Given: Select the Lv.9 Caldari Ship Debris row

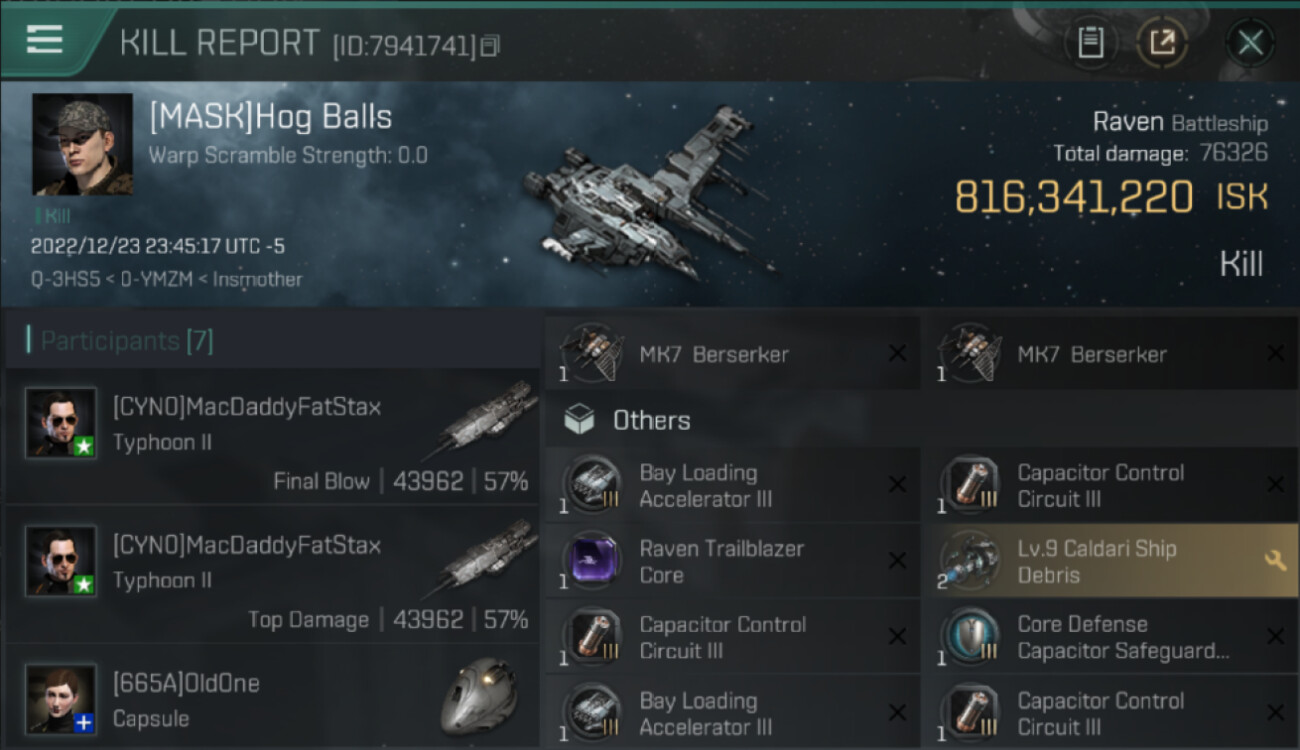Looking at the screenshot, I should 1109,561.
